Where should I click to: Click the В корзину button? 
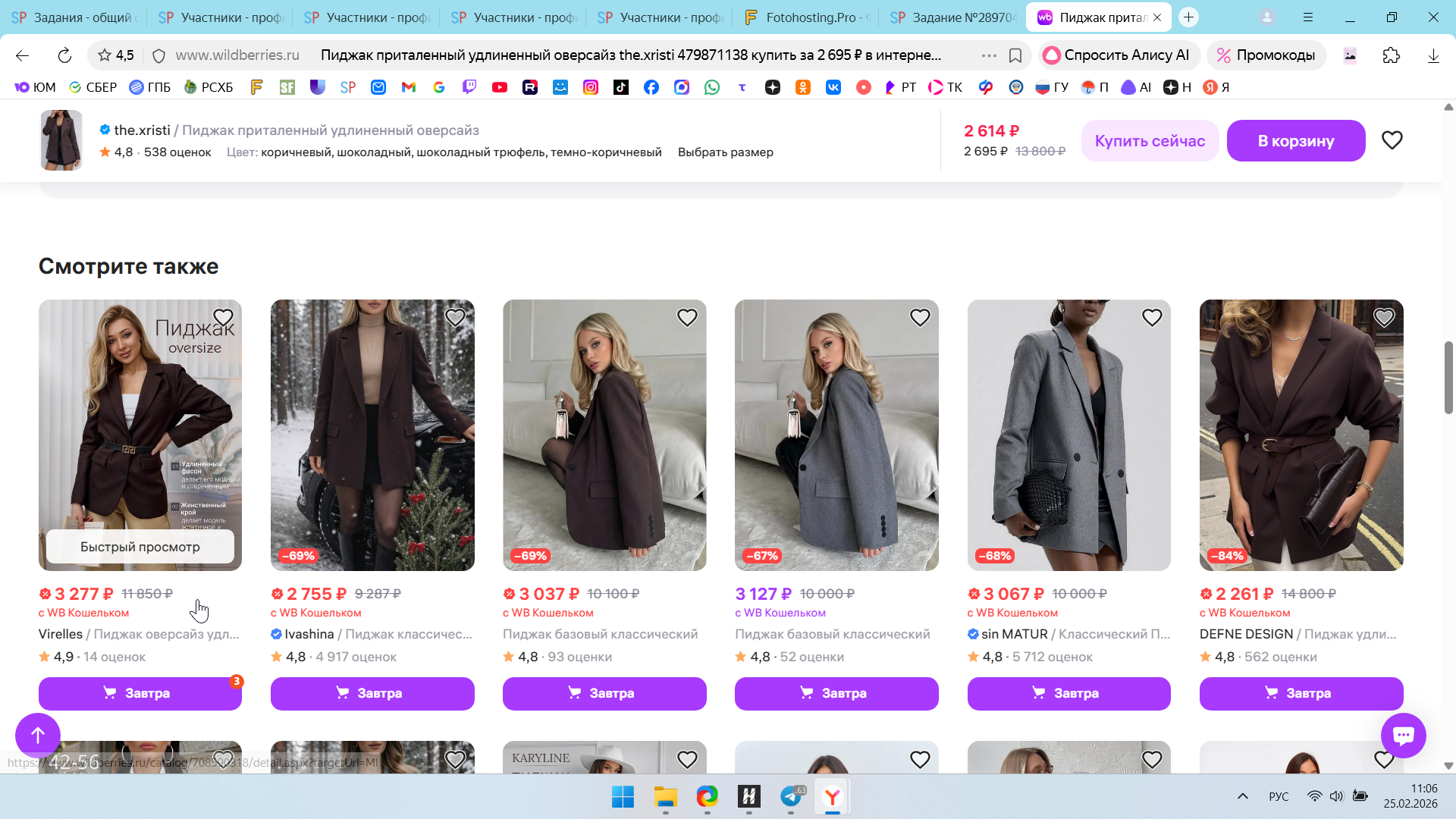point(1295,141)
